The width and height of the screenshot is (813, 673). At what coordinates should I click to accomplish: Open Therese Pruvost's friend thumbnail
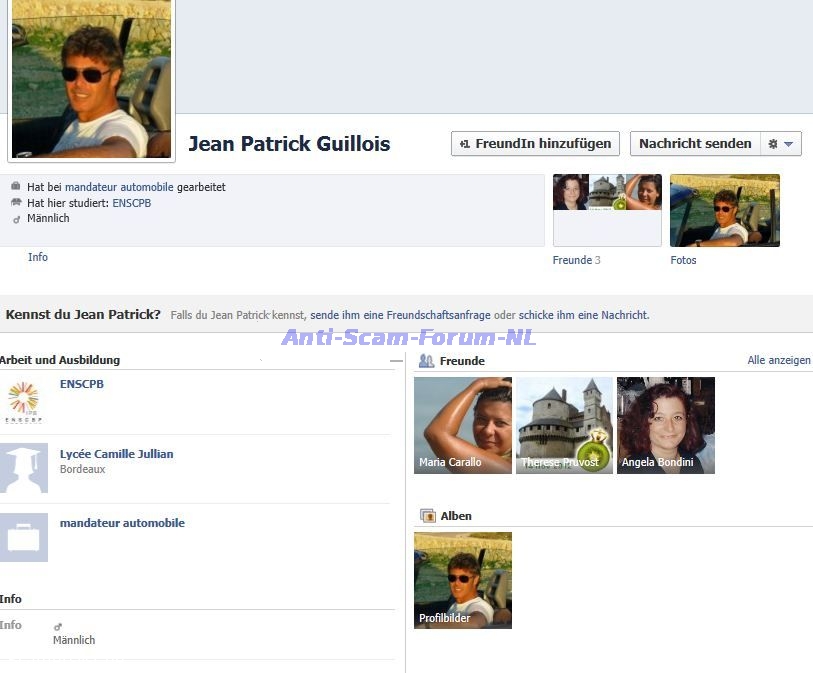pyautogui.click(x=564, y=425)
